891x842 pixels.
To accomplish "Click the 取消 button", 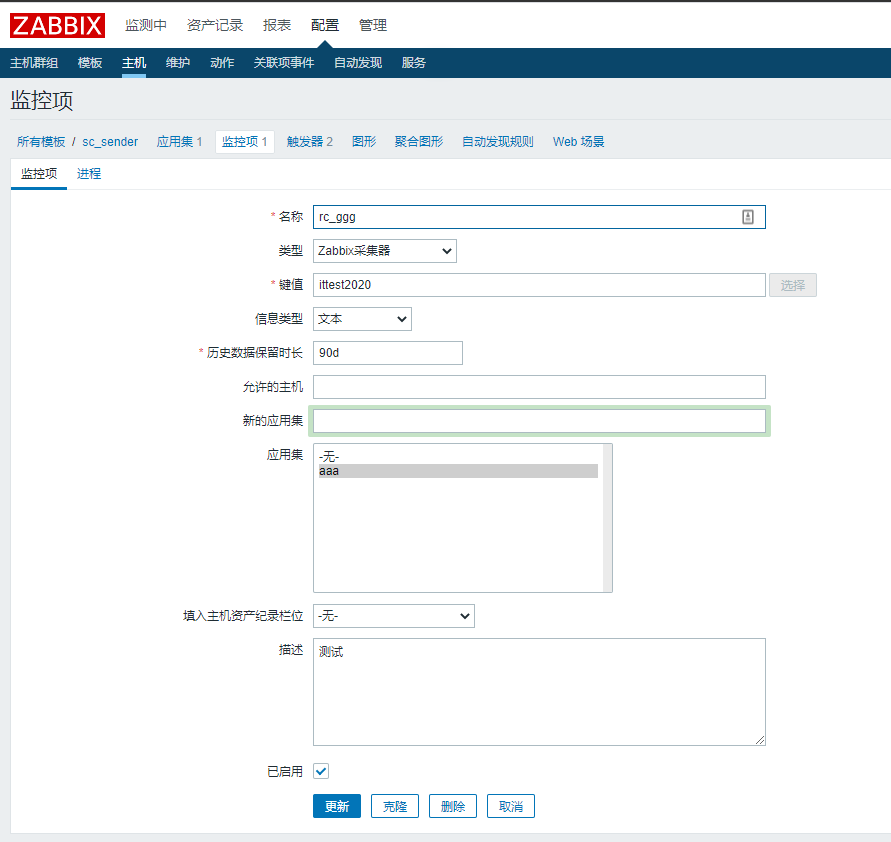I will 511,806.
